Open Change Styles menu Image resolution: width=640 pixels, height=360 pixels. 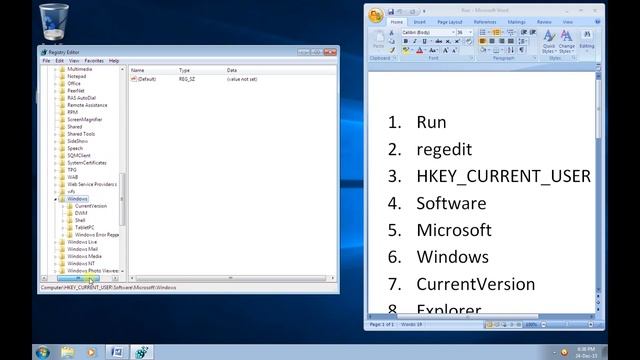pyautogui.click(x=567, y=42)
